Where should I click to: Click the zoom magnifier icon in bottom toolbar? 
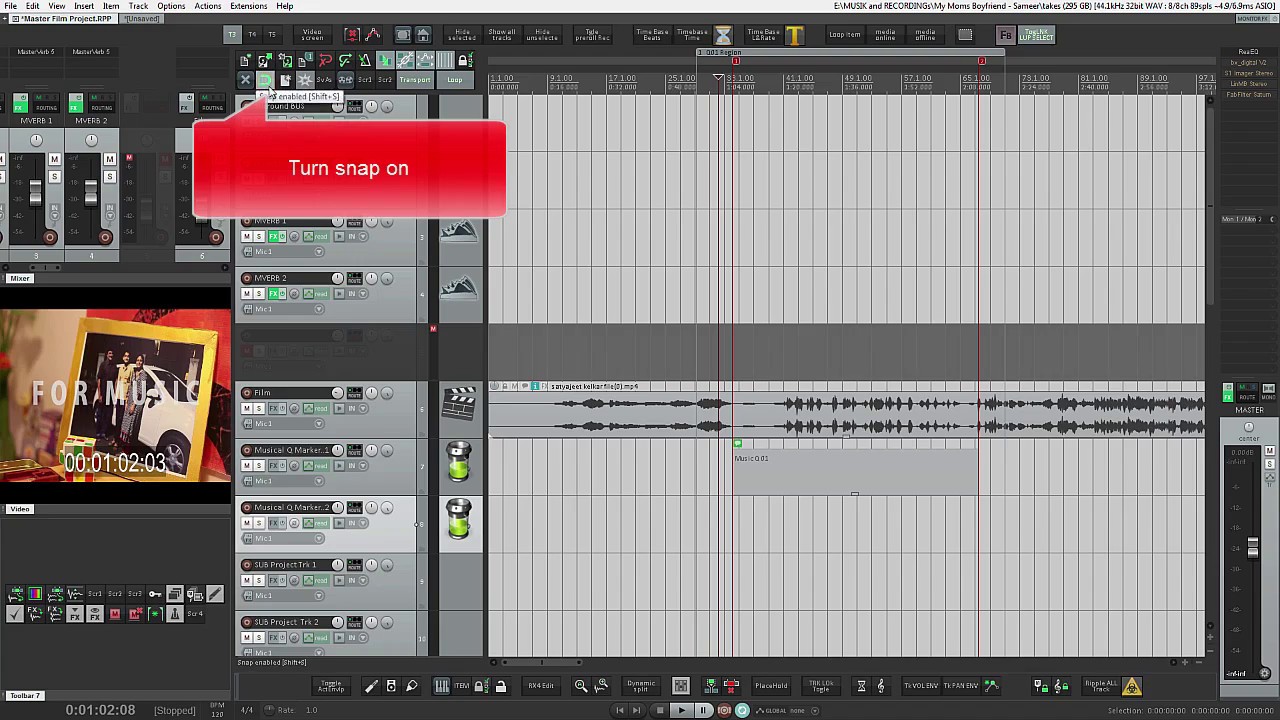point(581,686)
